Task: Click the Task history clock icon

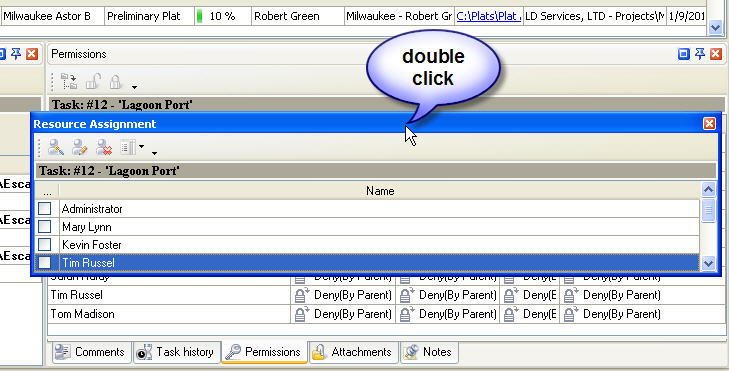Action: click(144, 352)
